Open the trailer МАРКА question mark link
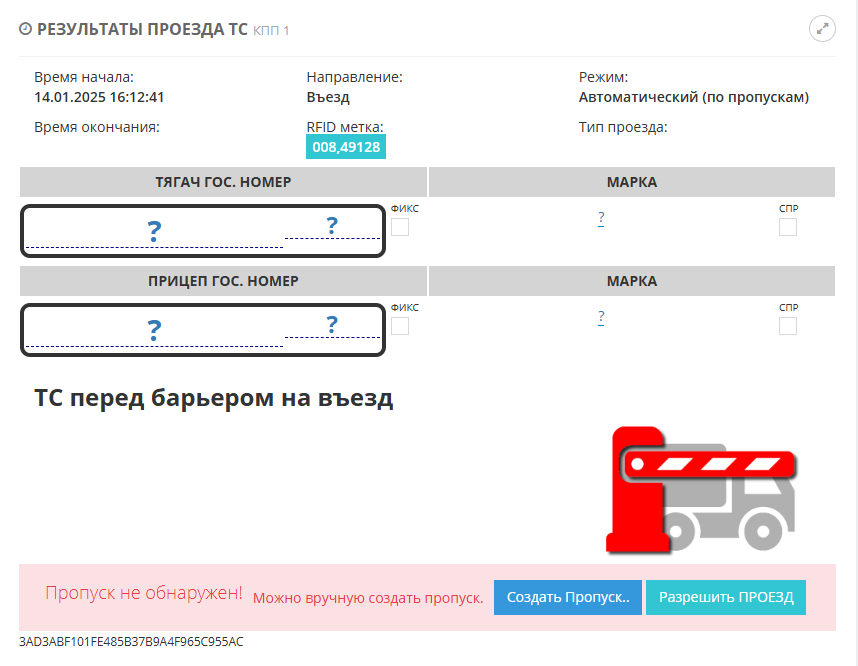858x666 pixels. (601, 317)
